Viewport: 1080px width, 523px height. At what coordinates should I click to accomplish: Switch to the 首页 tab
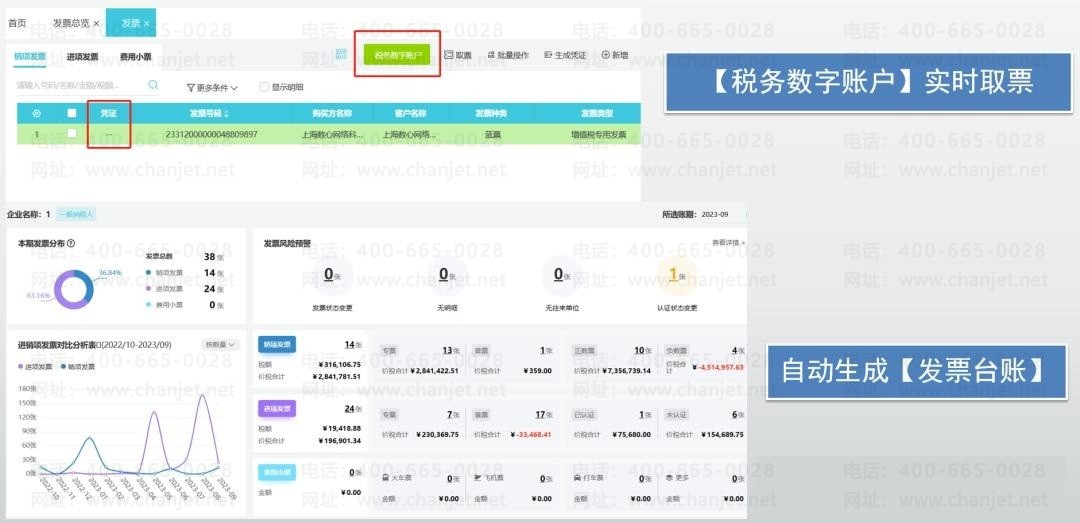(x=17, y=23)
